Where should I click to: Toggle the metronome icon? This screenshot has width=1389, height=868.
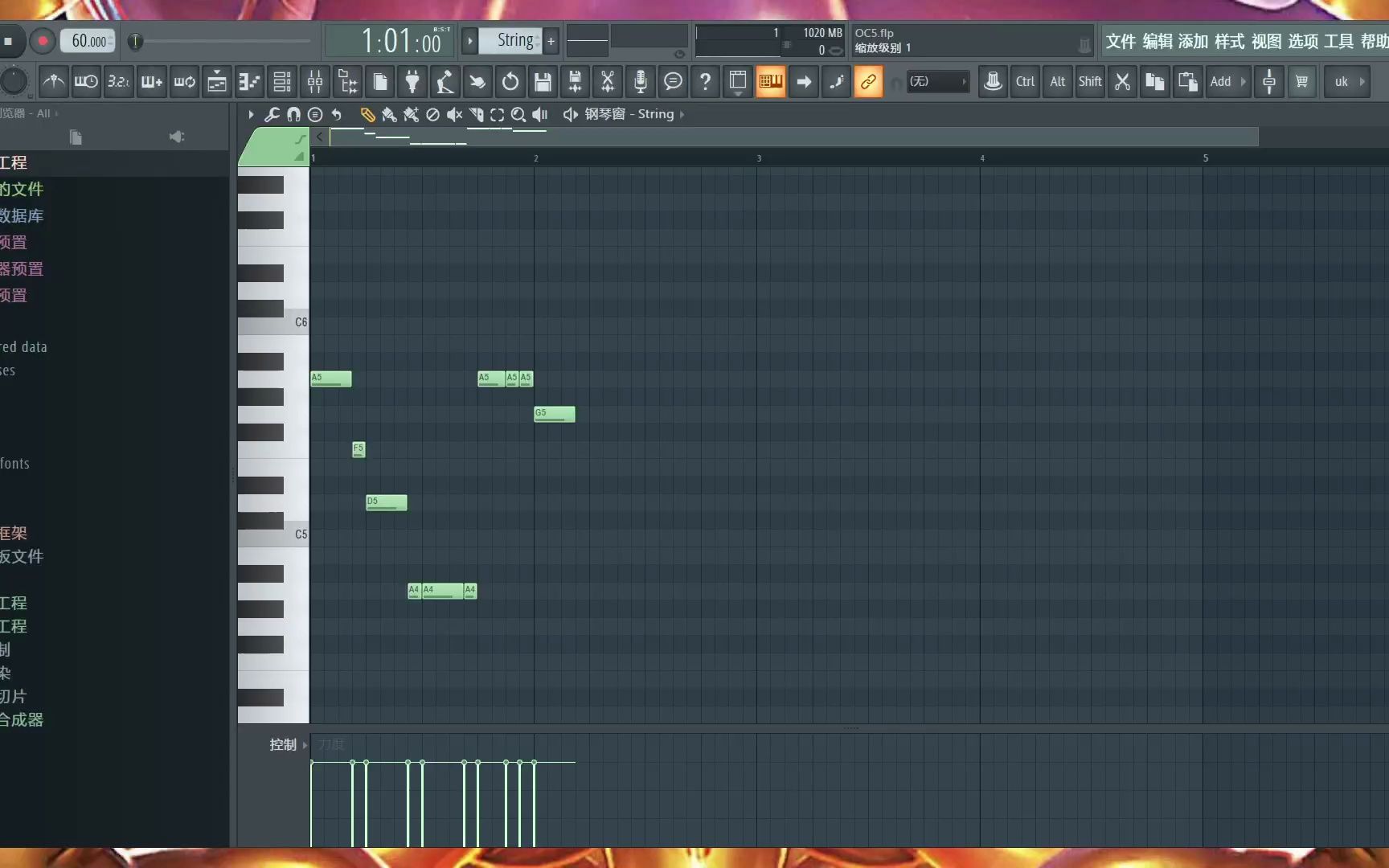click(54, 82)
